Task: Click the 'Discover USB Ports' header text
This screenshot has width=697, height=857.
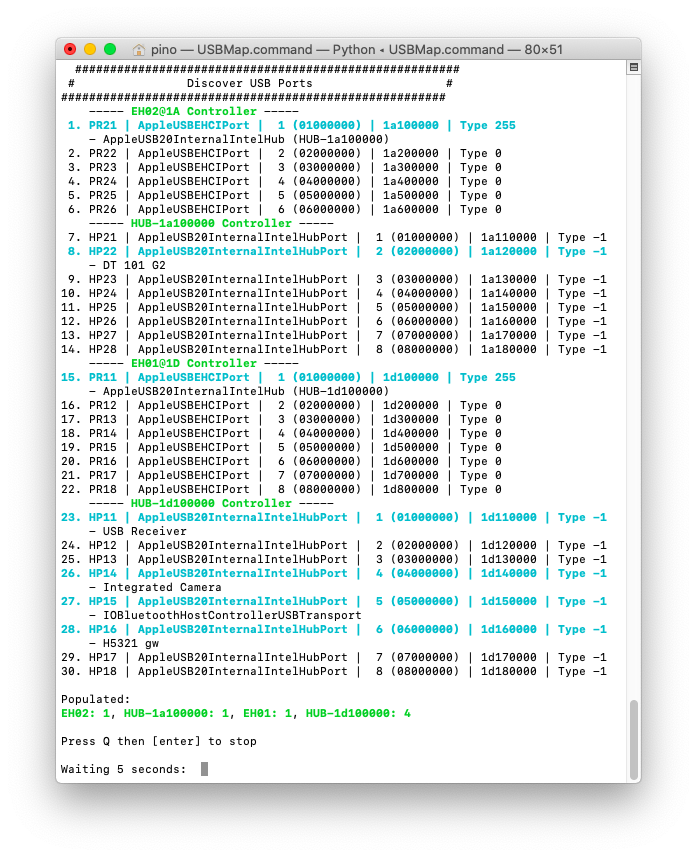Action: 249,84
